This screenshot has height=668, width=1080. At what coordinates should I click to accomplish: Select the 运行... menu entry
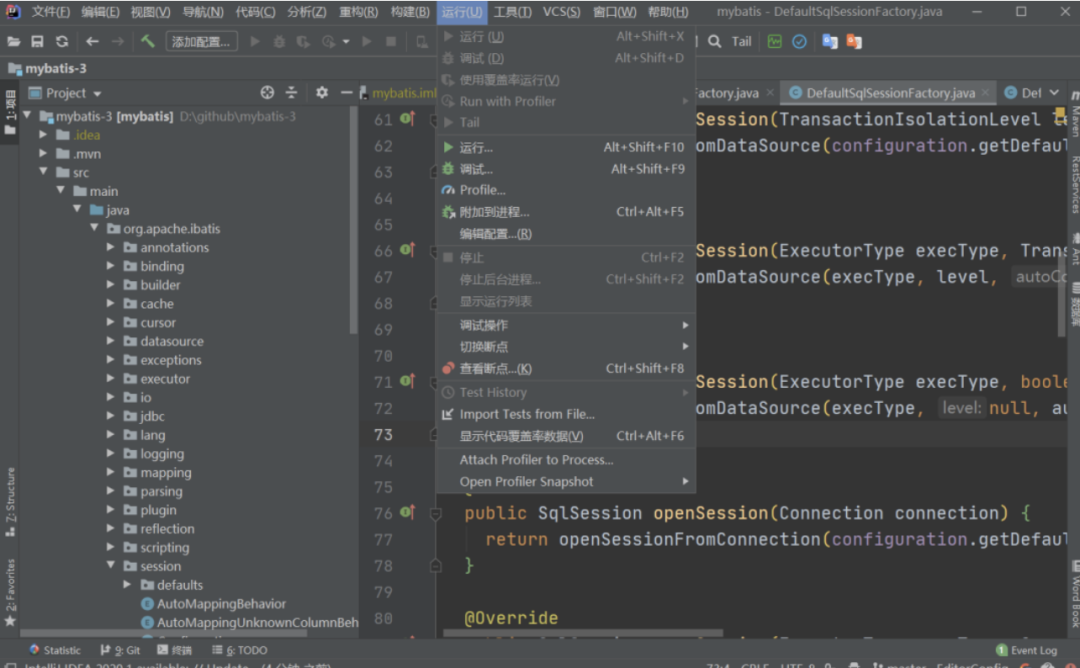566,147
